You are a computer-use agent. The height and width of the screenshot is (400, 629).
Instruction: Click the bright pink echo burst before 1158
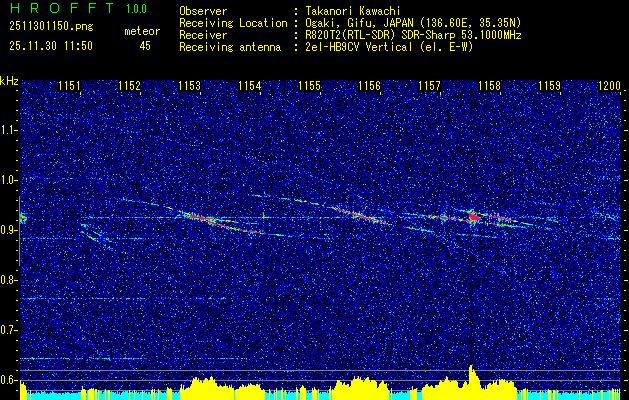[474, 216]
